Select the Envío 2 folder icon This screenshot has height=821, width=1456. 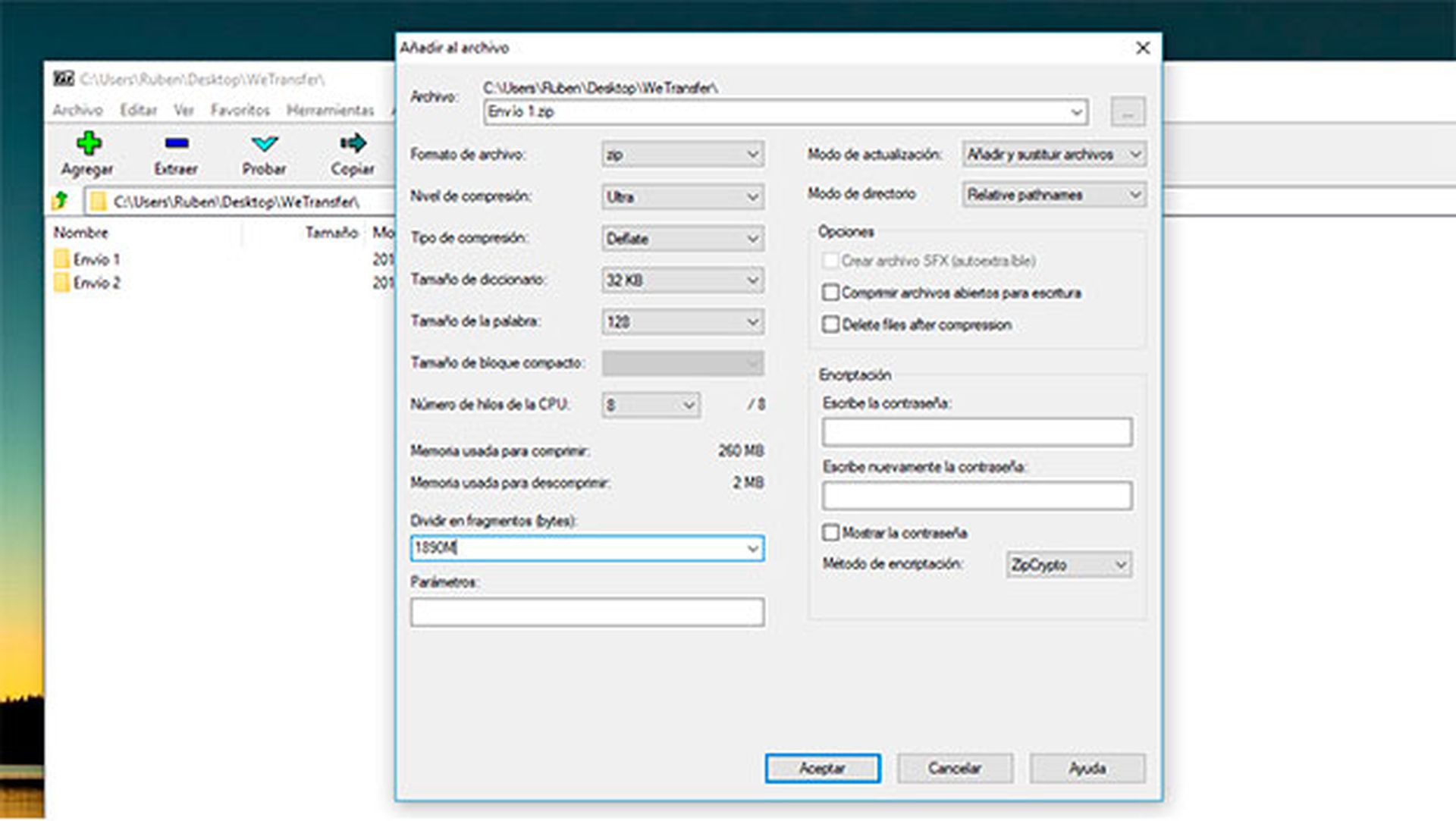[x=61, y=283]
